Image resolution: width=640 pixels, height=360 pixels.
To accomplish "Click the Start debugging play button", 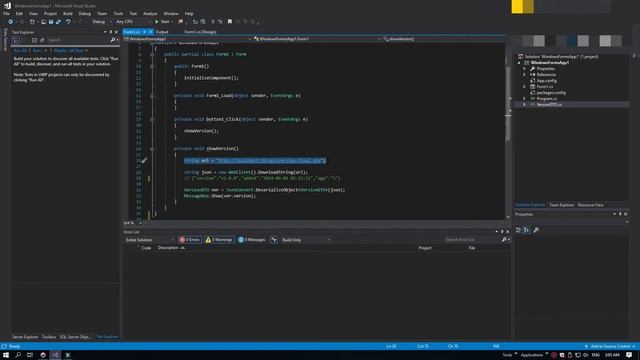I will tap(157, 22).
